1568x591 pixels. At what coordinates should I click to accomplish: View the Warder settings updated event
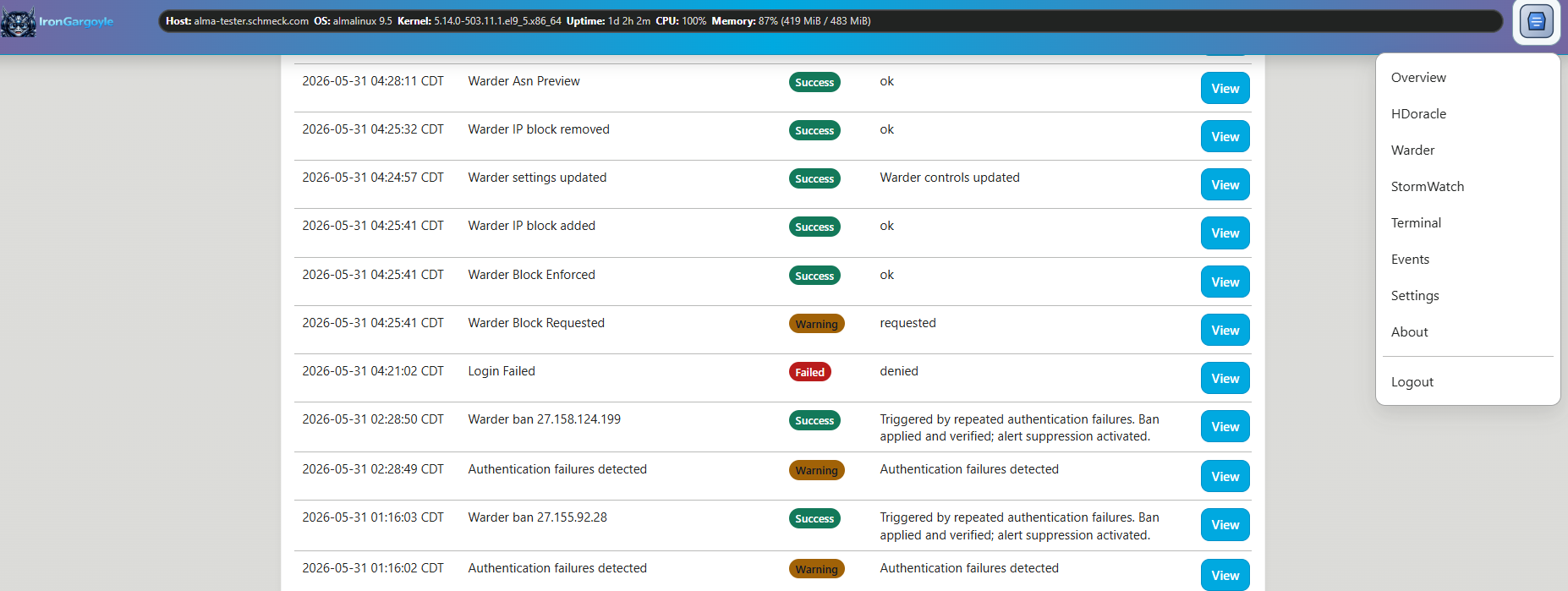click(x=1225, y=184)
